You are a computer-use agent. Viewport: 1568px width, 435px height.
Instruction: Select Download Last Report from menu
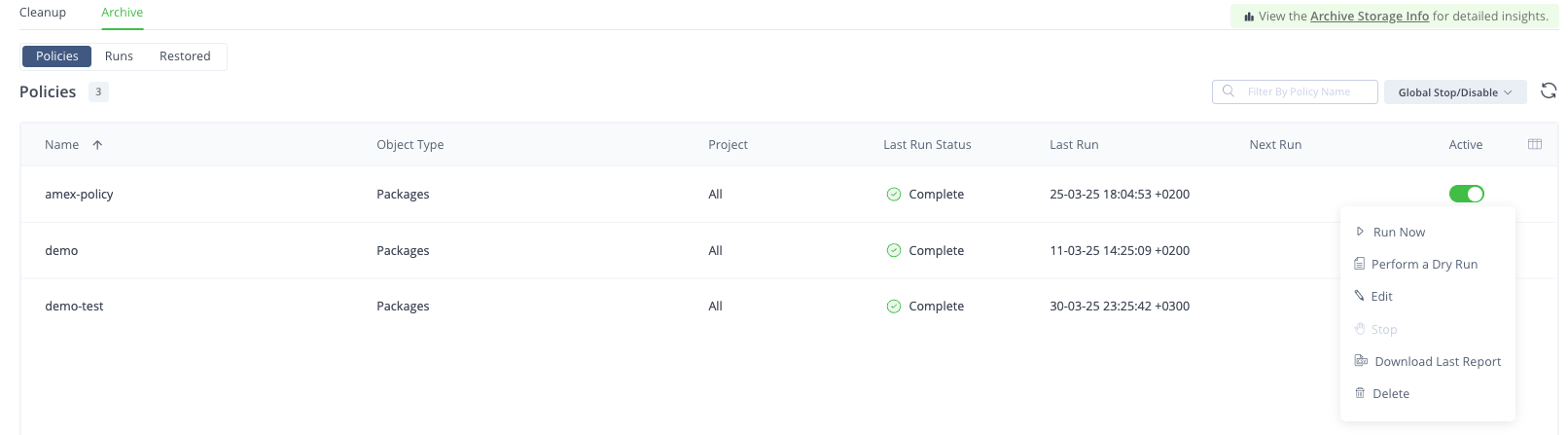(x=1437, y=361)
